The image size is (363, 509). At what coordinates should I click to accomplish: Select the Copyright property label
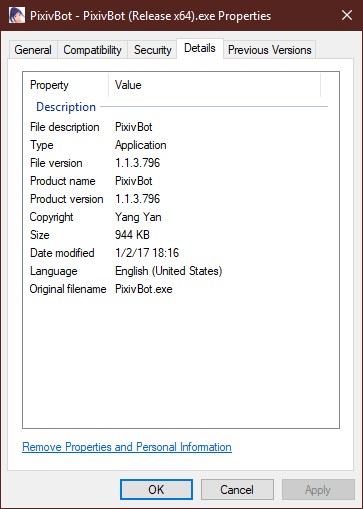tap(51, 217)
